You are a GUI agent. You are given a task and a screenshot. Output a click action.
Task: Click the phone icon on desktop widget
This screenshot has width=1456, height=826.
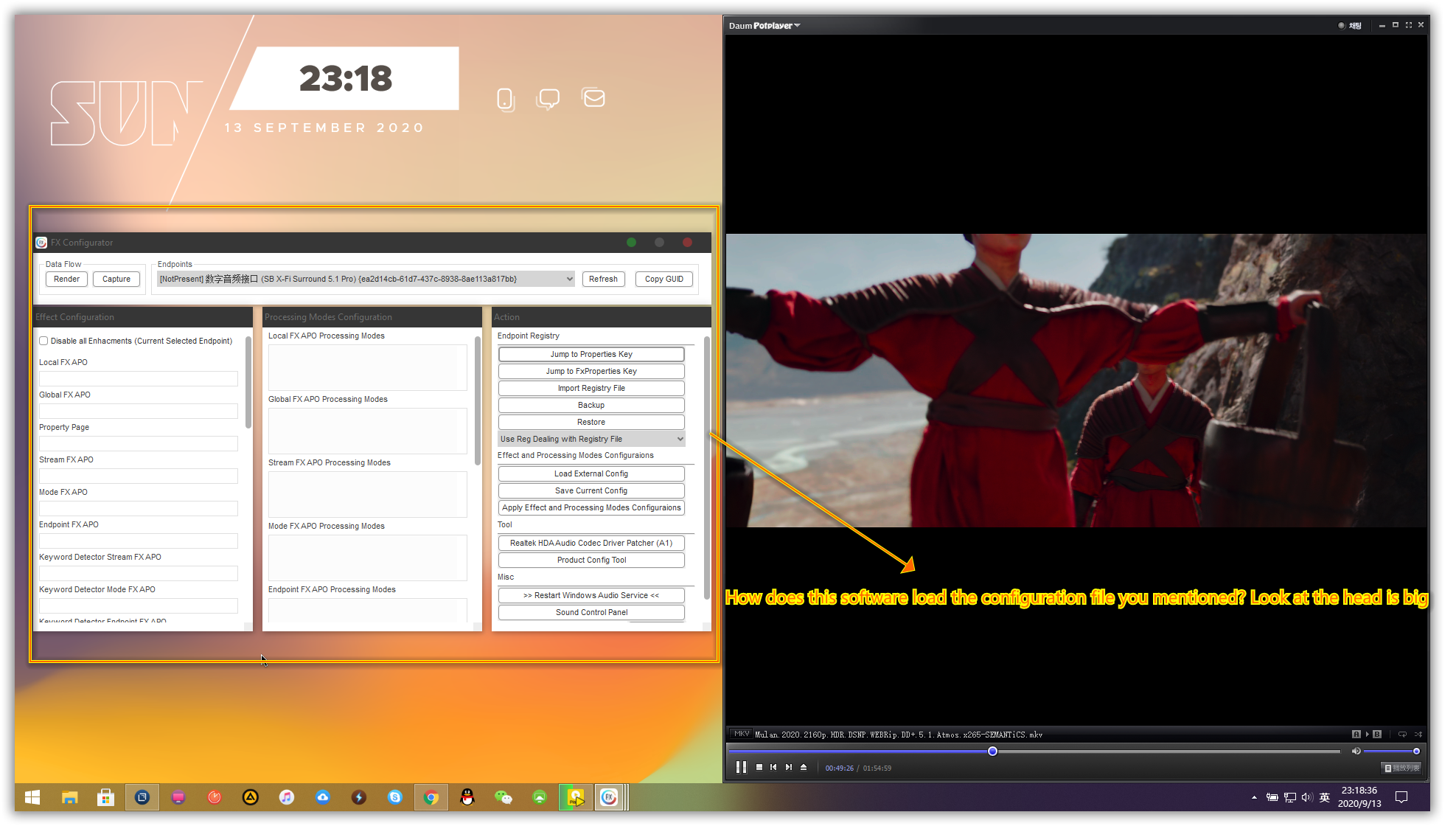coord(505,100)
